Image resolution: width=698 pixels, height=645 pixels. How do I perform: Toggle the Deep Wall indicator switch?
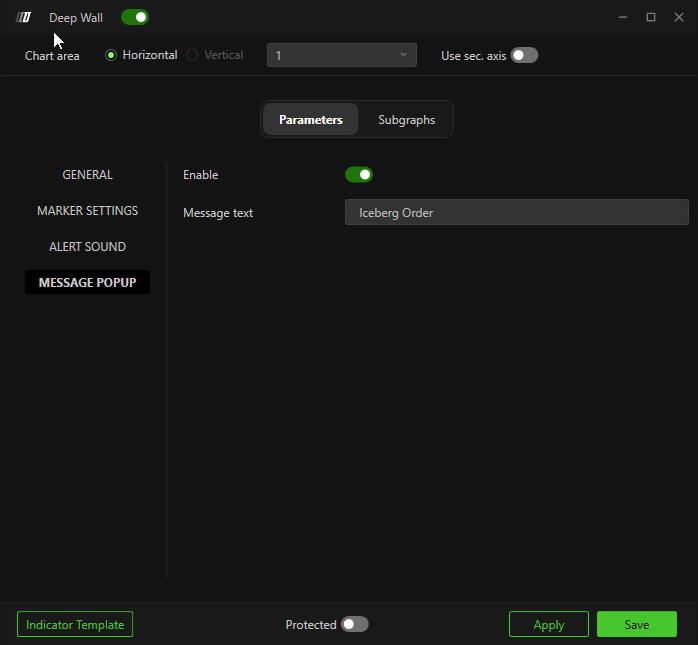135,17
